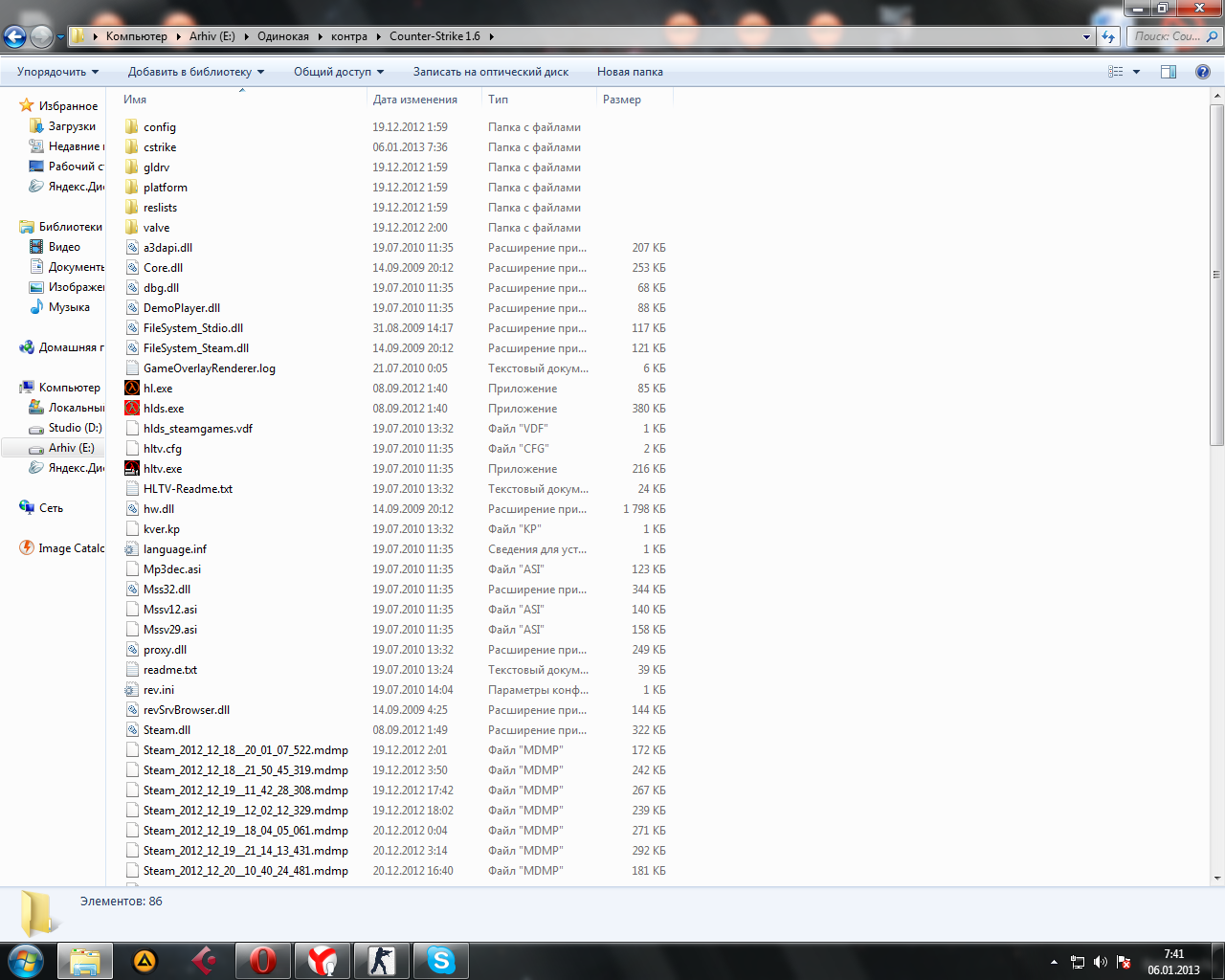Click контра in the address breadcrumb

349,36
